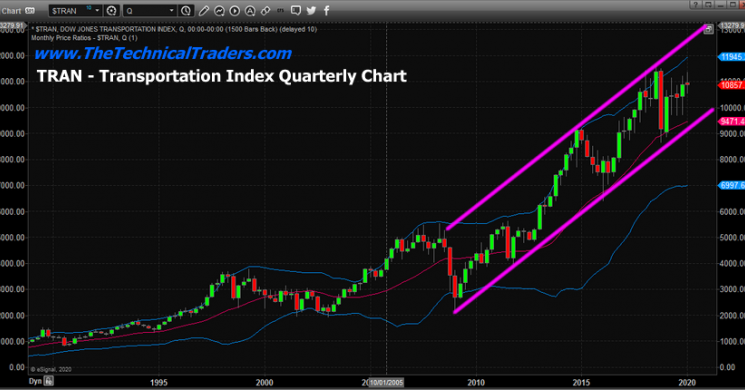Click the restore pane icon in chart corner
Image resolution: width=745 pixels, height=390 pixels.
[708, 29]
